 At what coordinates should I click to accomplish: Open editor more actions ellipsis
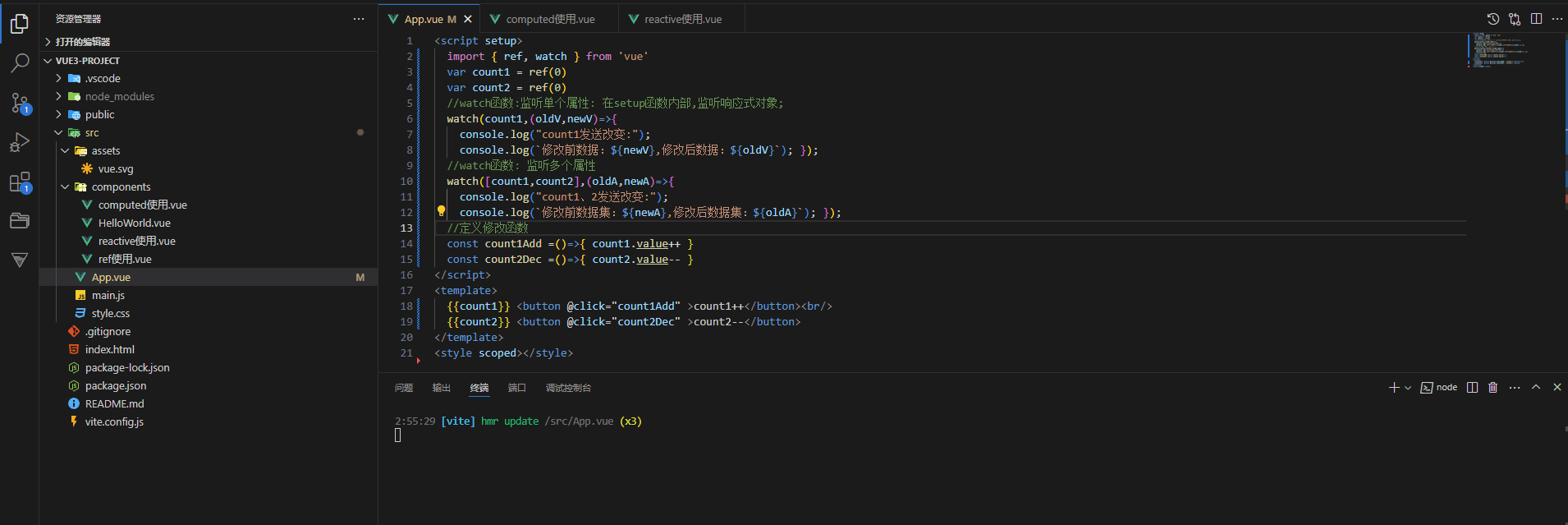(x=1557, y=19)
